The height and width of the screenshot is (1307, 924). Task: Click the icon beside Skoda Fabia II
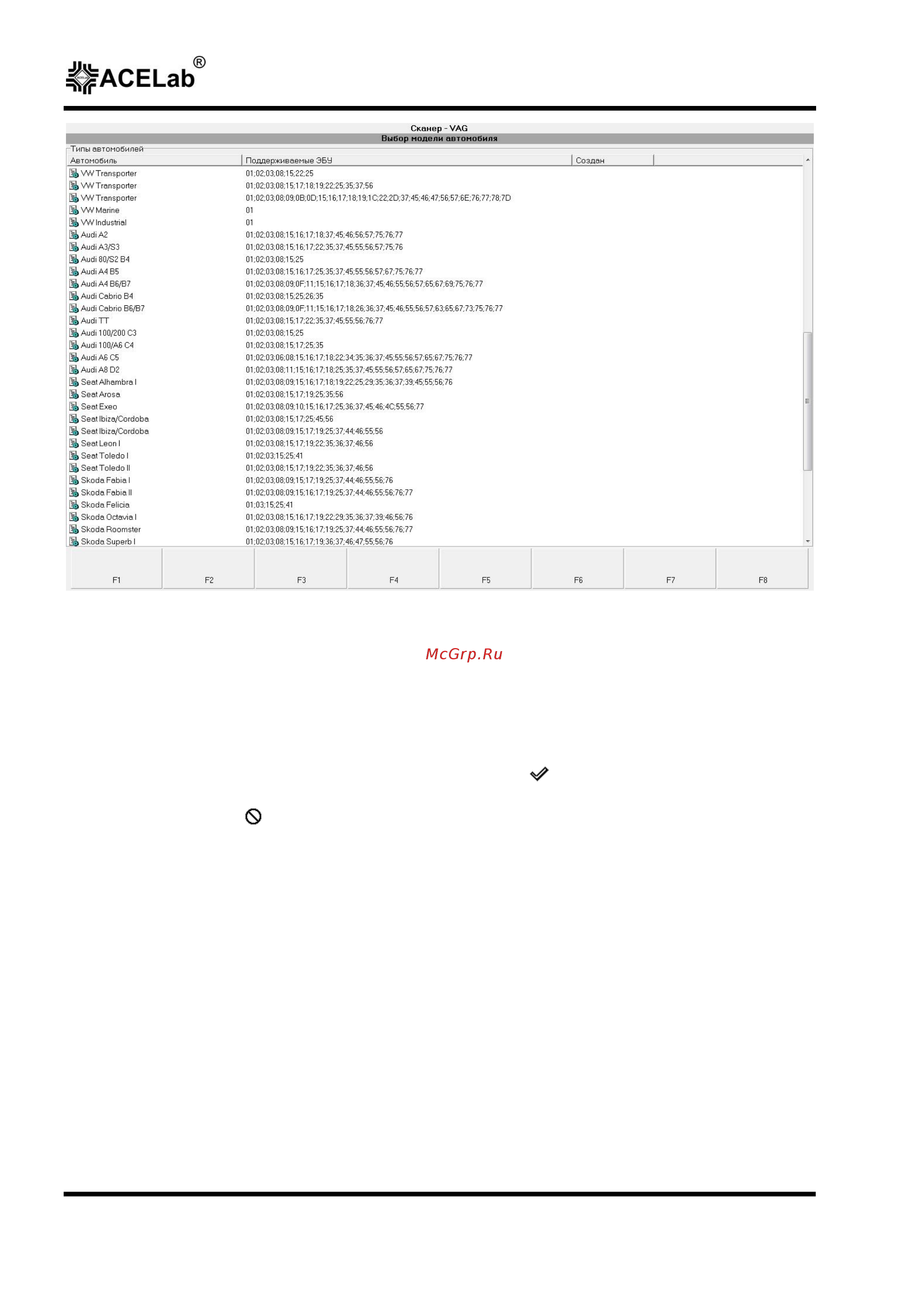tap(74, 492)
